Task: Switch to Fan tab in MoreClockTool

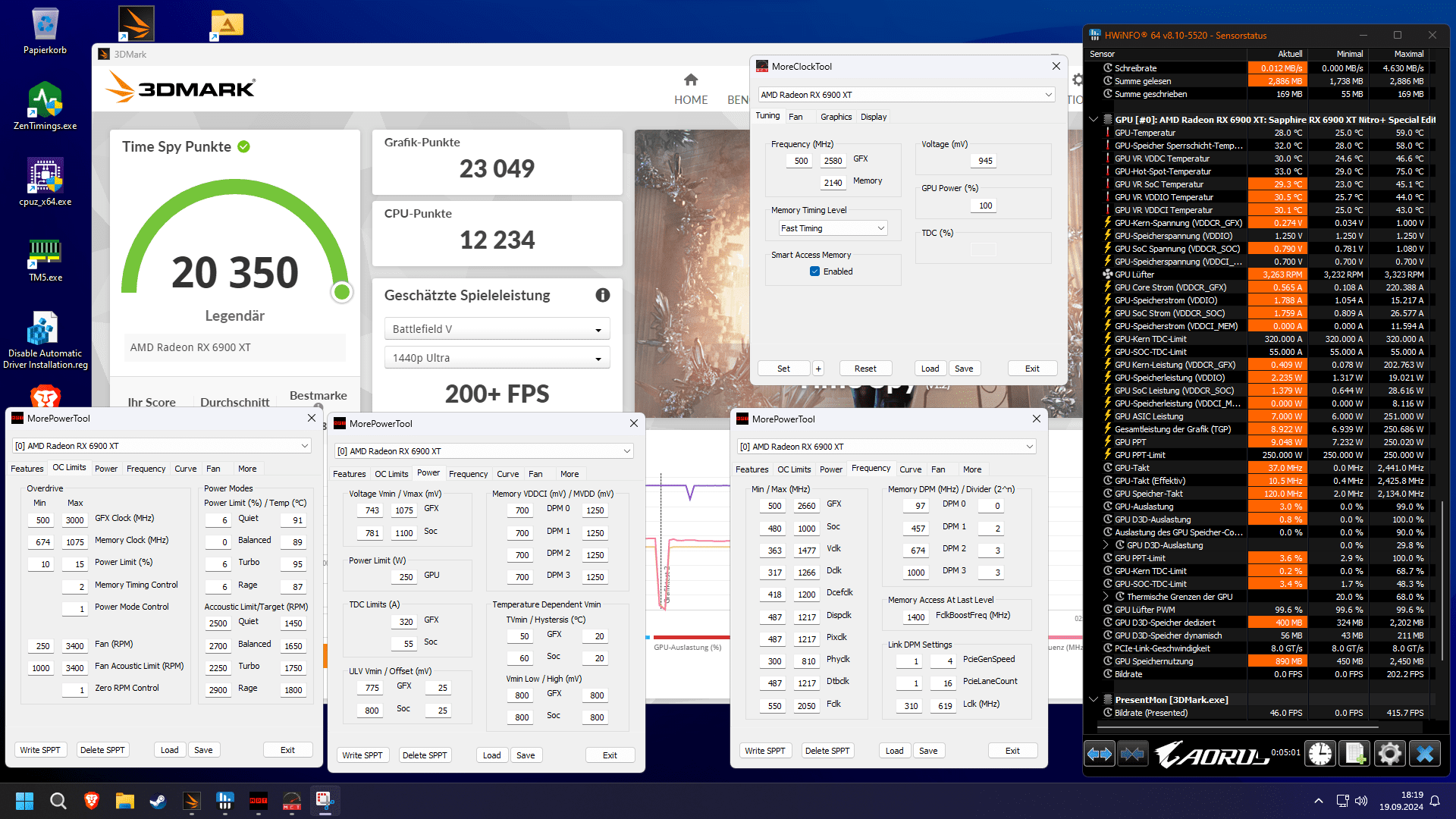Action: (x=795, y=117)
